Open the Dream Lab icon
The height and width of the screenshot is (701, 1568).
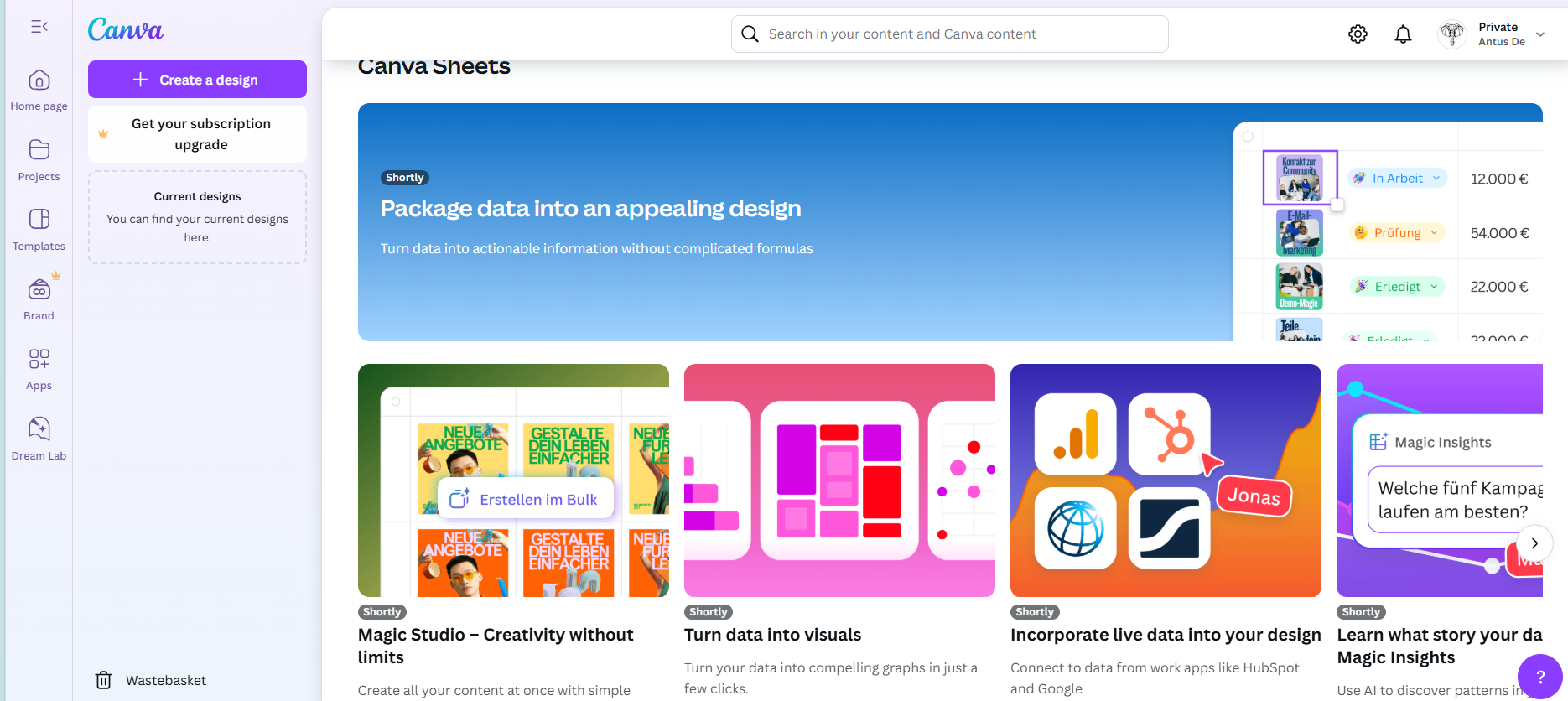[x=39, y=428]
